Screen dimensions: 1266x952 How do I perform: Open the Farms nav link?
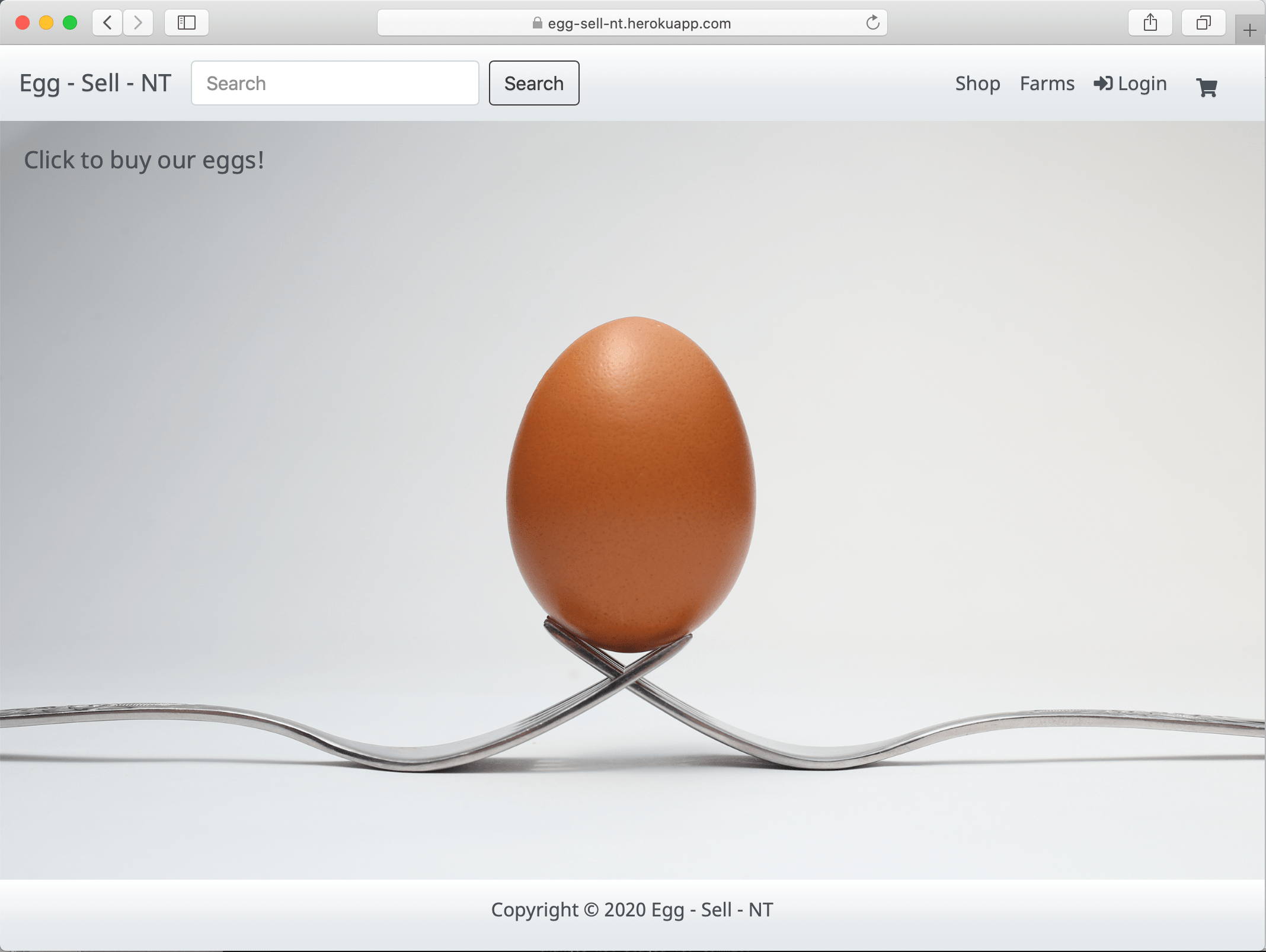[x=1047, y=84]
